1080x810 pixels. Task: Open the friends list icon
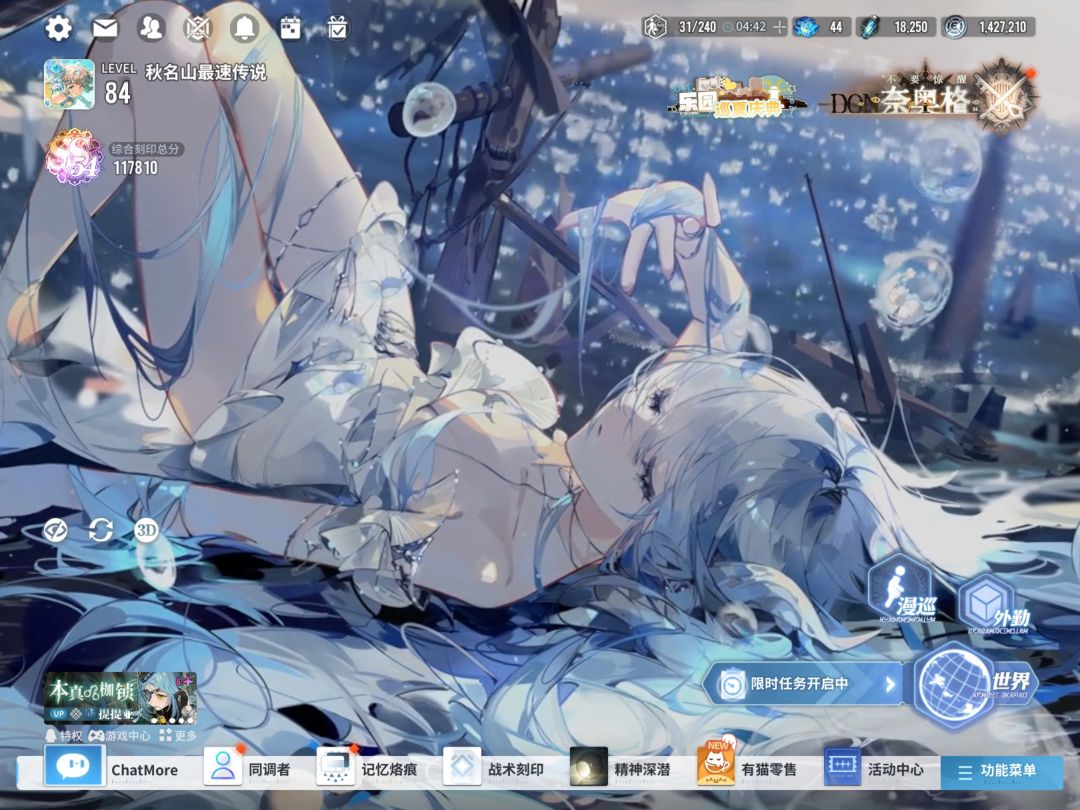152,28
